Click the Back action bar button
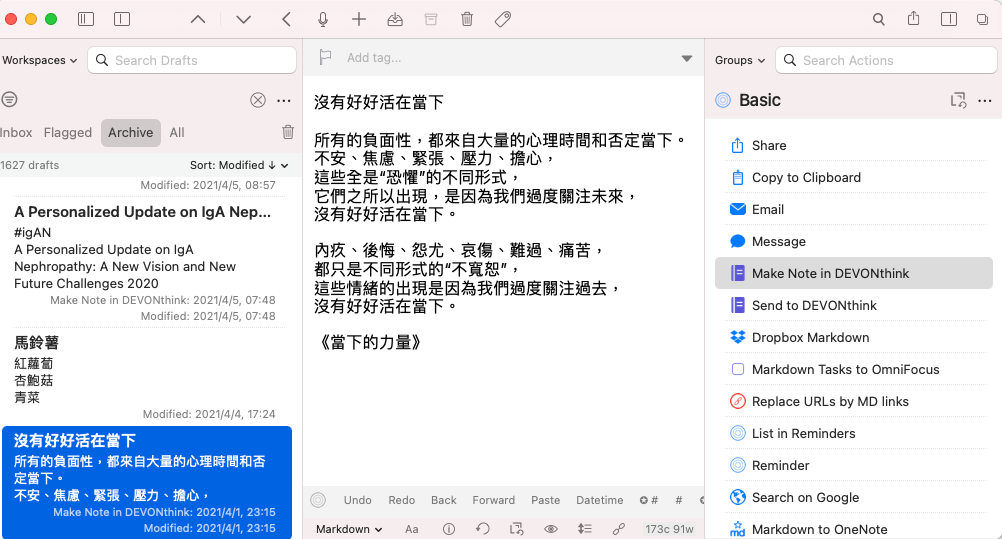1002x539 pixels. [443, 500]
